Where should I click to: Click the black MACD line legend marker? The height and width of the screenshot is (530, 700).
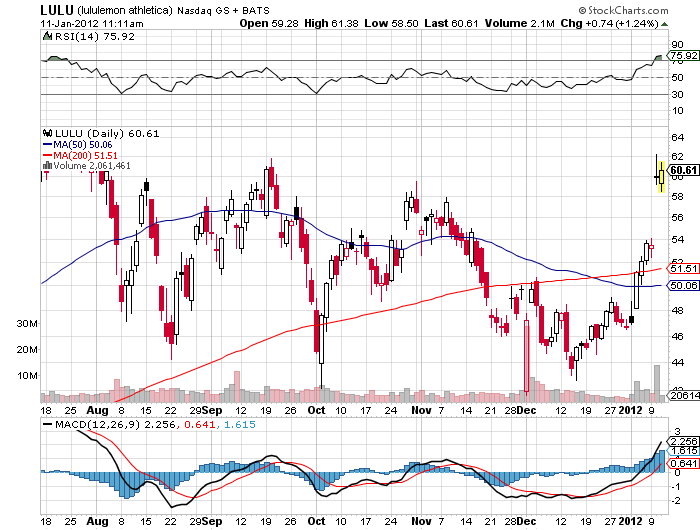pos(47,424)
